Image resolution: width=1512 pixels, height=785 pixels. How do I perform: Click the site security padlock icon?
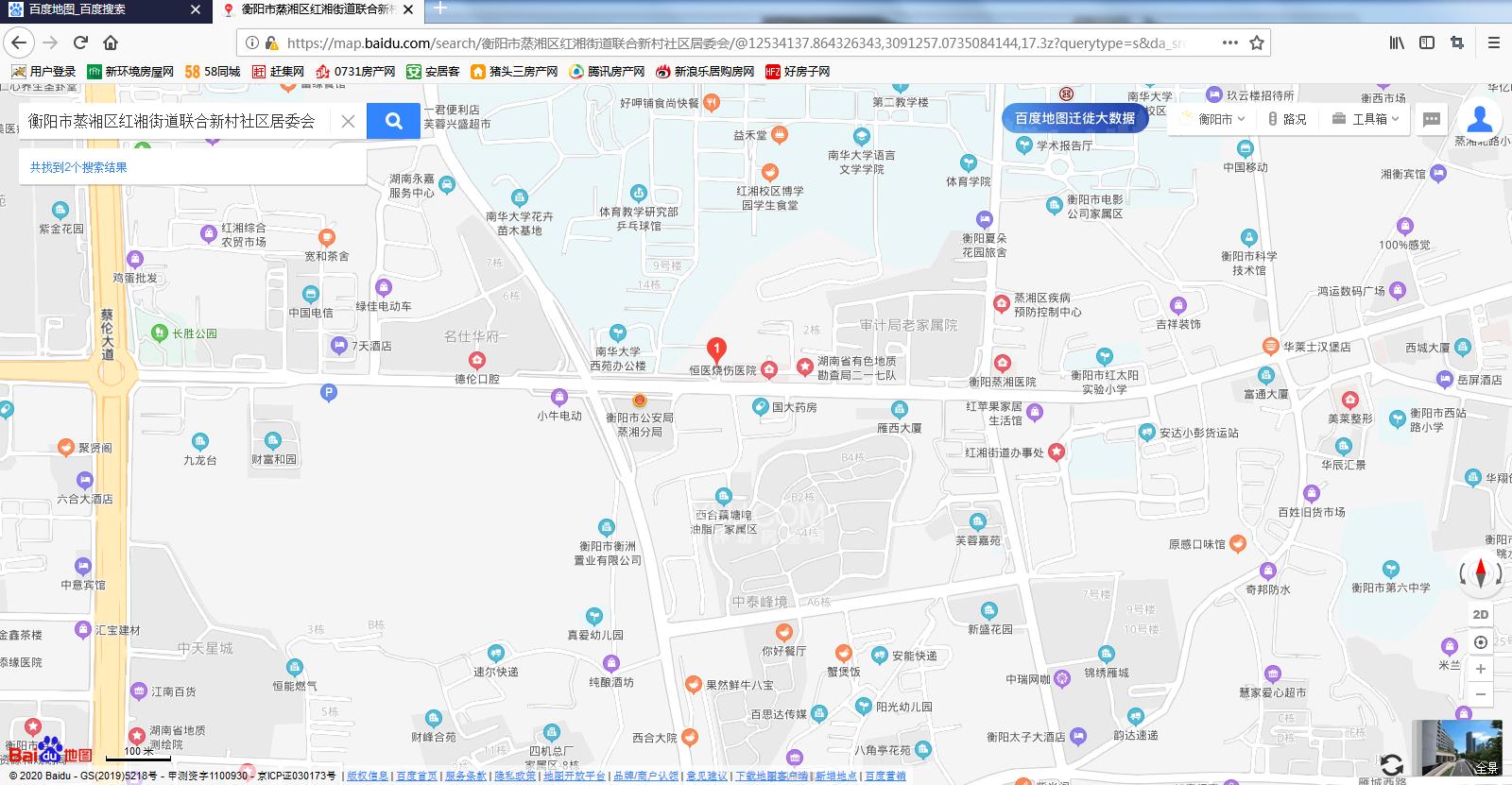(x=271, y=43)
